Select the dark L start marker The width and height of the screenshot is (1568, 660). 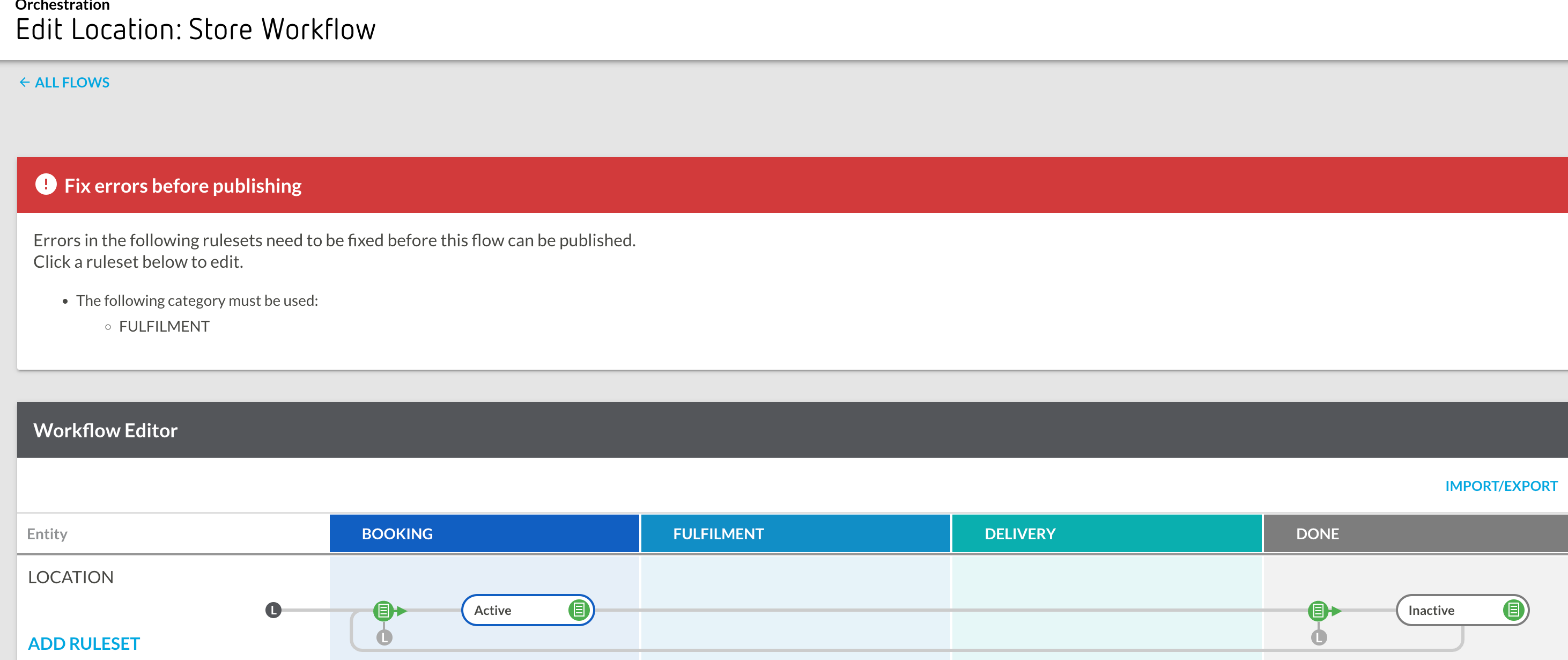click(273, 610)
